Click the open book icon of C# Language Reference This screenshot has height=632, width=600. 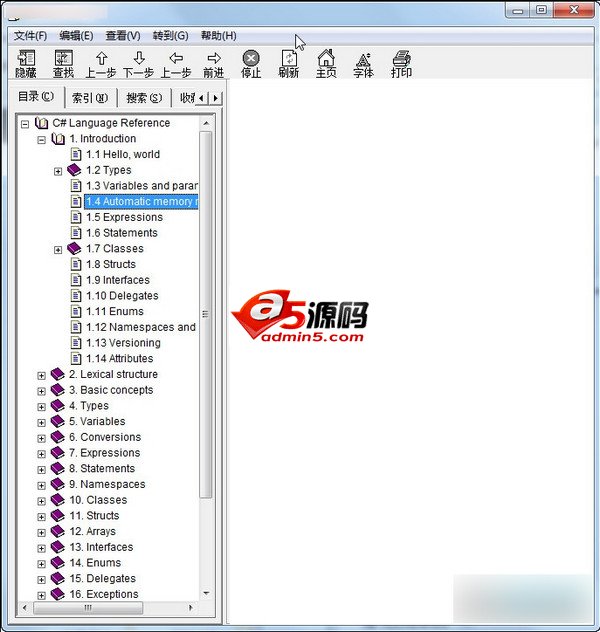(x=42, y=123)
